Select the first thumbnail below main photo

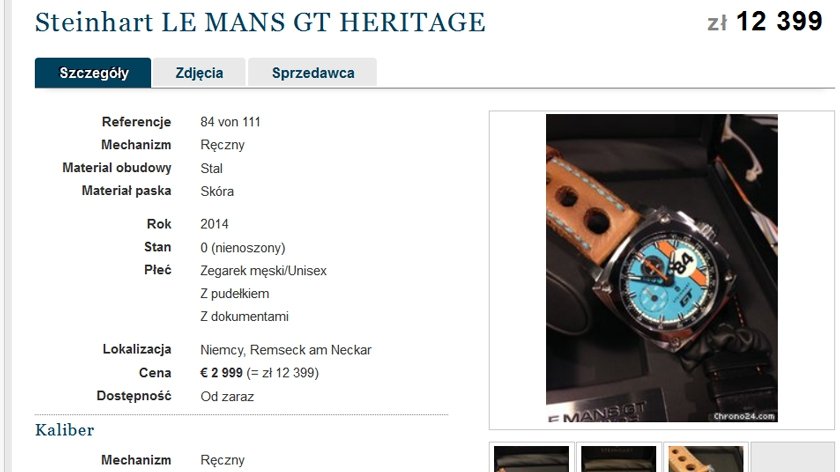coord(531,459)
